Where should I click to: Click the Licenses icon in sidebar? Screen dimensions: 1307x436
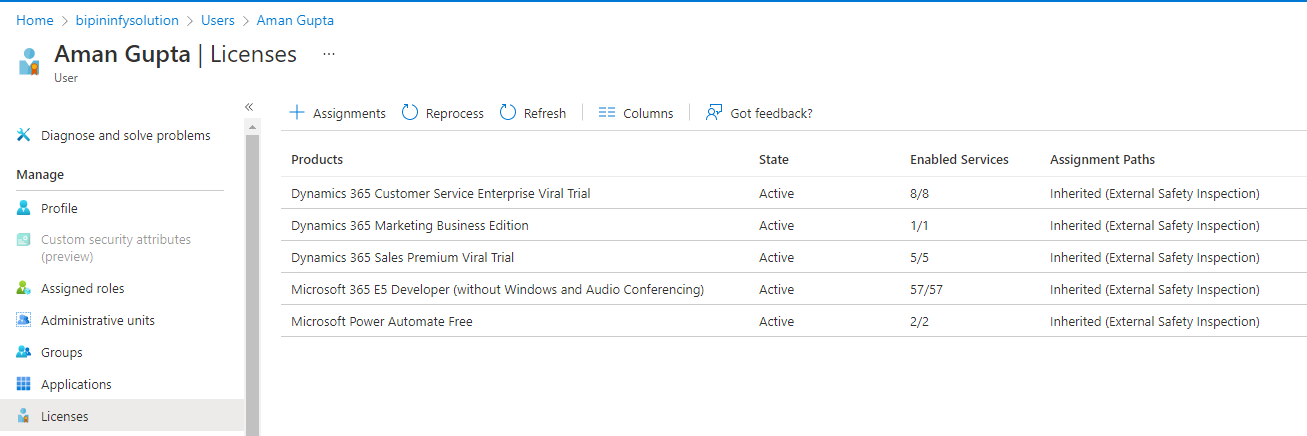click(24, 416)
